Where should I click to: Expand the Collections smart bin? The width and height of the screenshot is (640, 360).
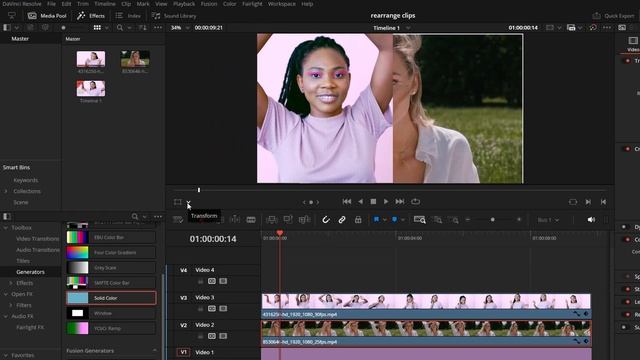click(6, 191)
